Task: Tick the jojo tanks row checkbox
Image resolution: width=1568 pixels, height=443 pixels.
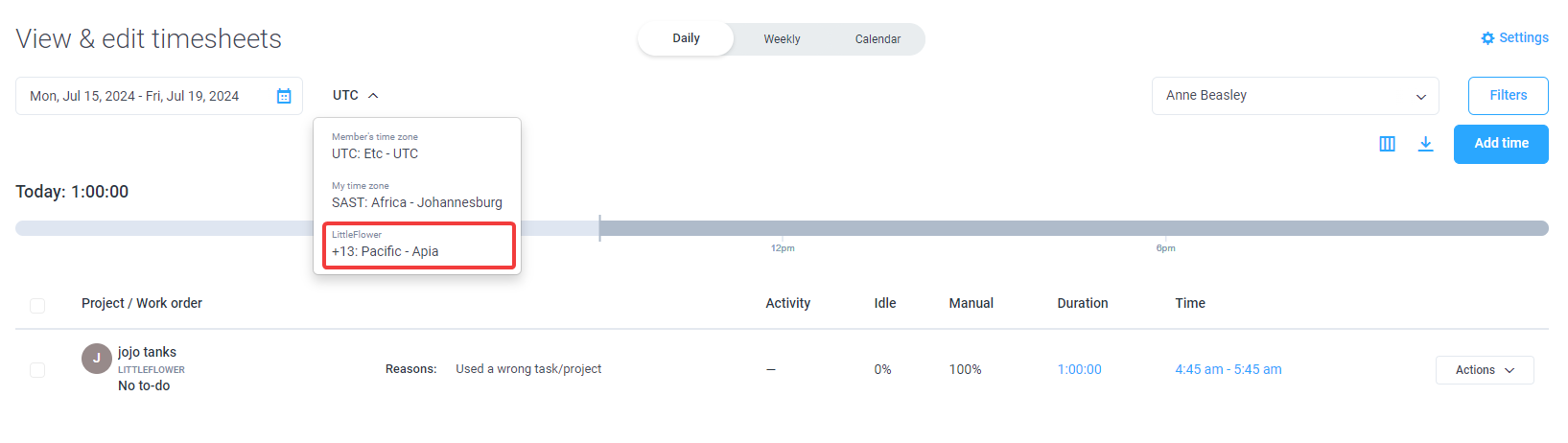Action: click(37, 370)
